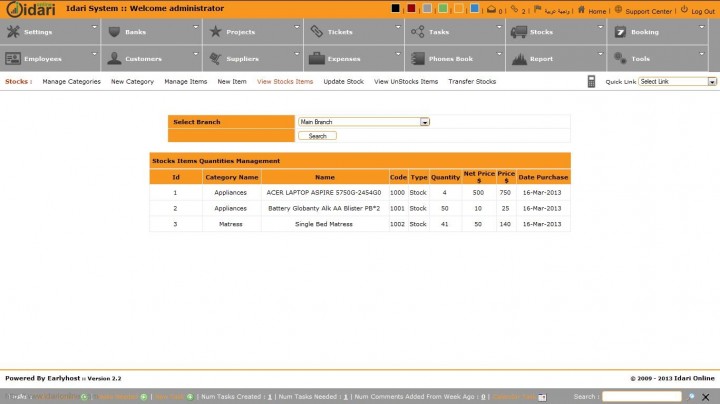The image size is (720, 404).
Task: Select the black theme color swatch
Action: (395, 8)
